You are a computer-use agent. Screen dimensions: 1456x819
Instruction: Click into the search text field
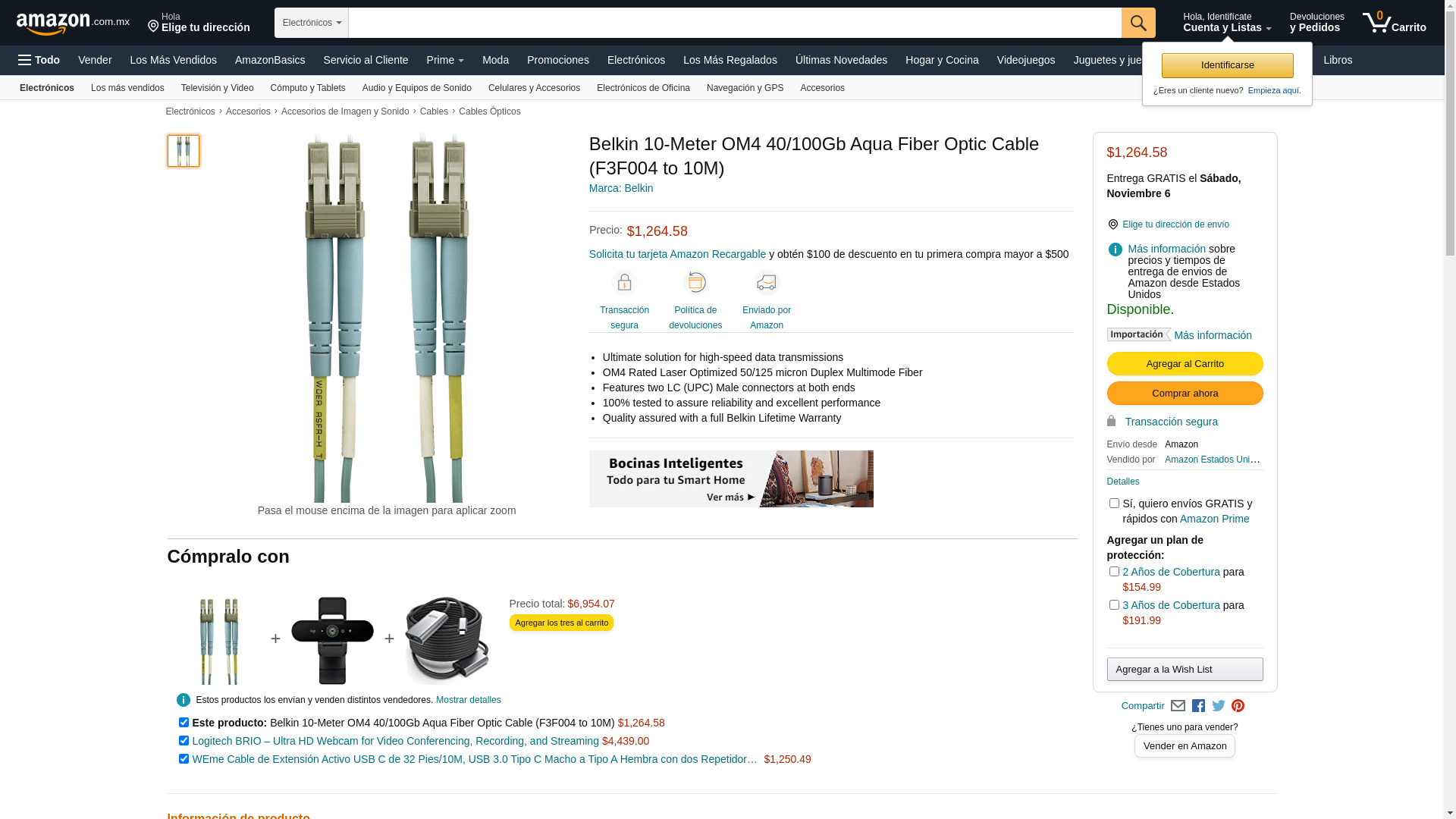click(735, 23)
